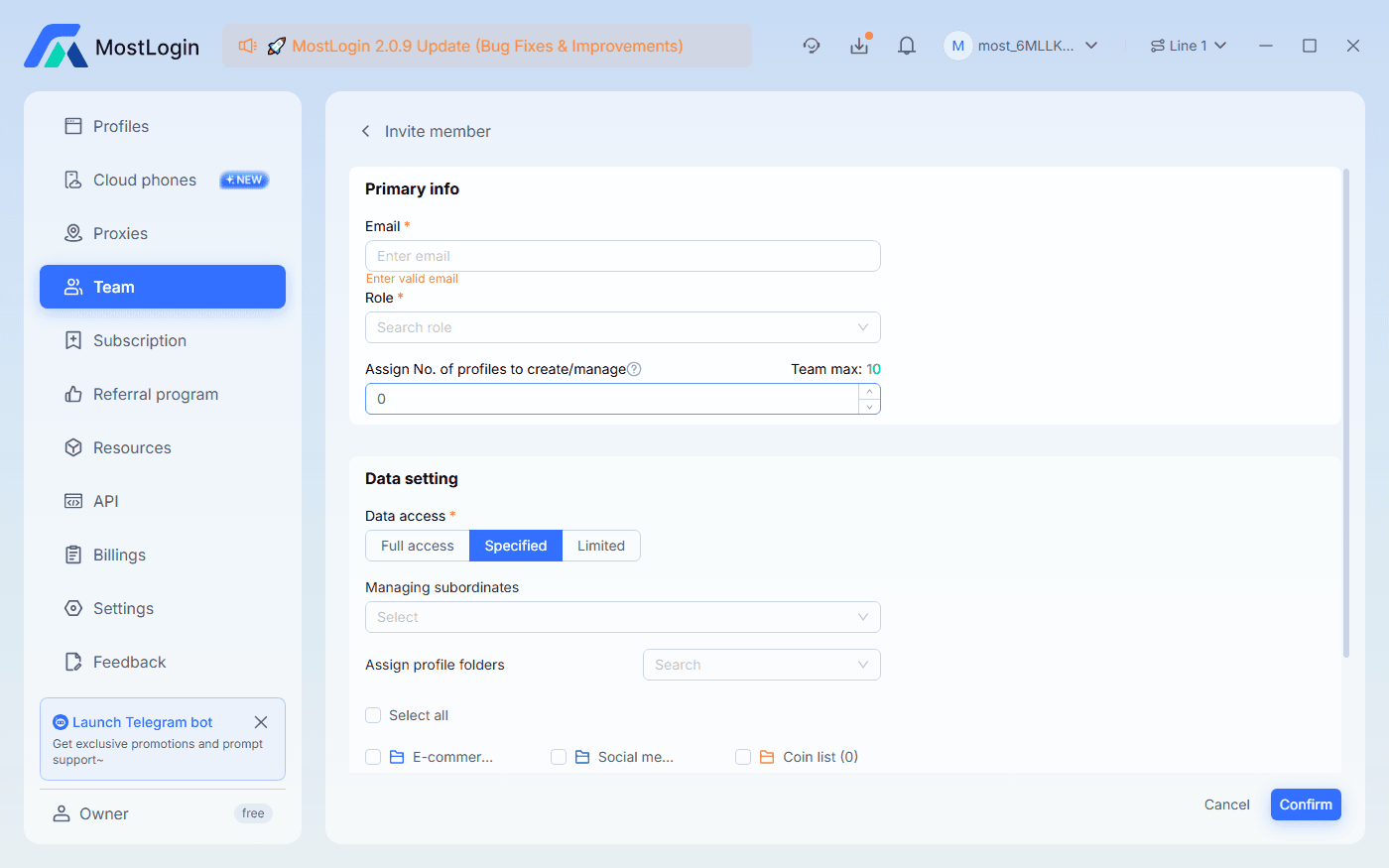Enable the Coin list folder checkbox
This screenshot has height=868, width=1389.
click(x=743, y=756)
